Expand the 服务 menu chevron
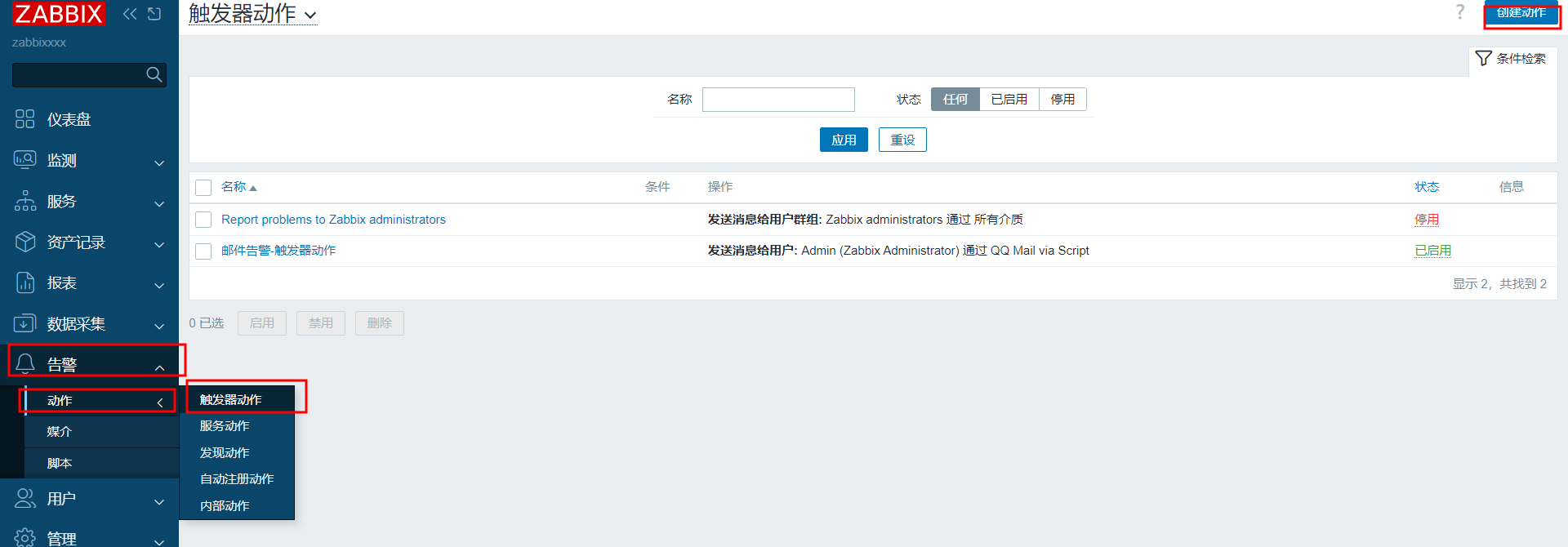The width and height of the screenshot is (1568, 547). coord(159,203)
